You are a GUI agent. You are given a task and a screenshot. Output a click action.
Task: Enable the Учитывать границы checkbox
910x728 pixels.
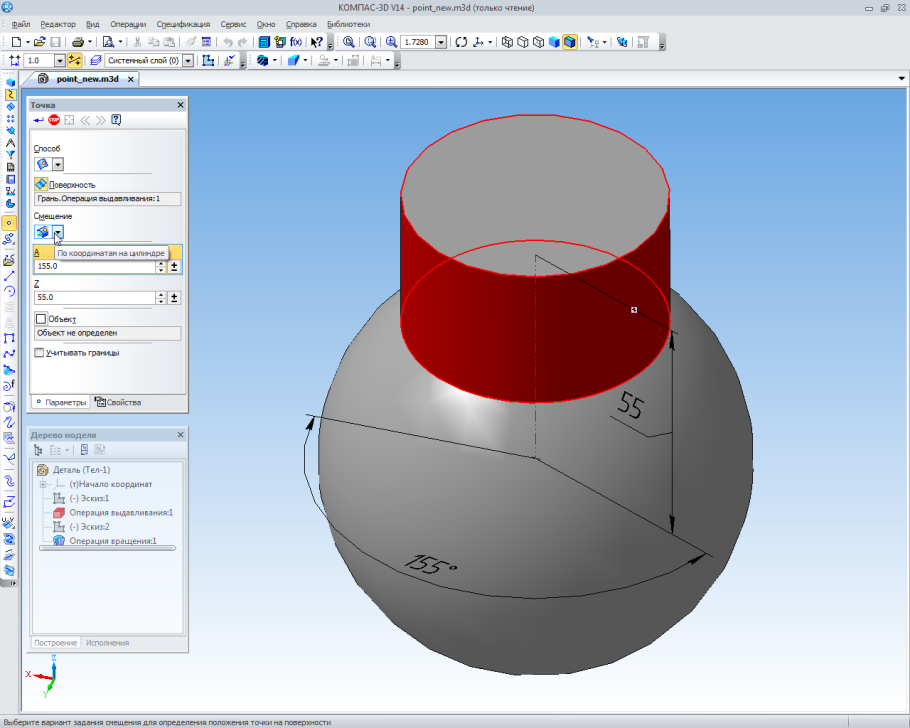(x=40, y=353)
